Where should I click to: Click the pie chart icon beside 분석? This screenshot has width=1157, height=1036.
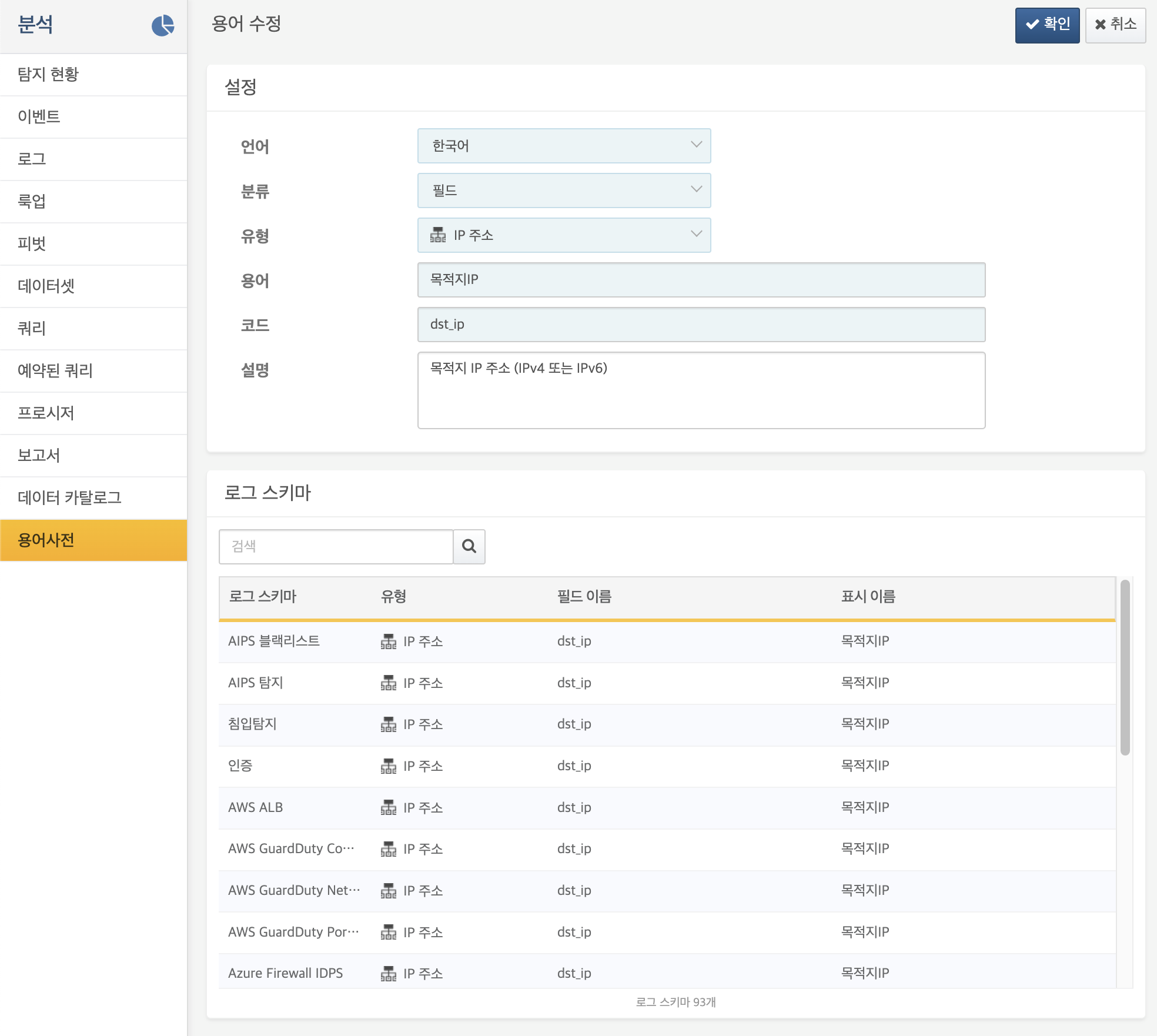163,25
